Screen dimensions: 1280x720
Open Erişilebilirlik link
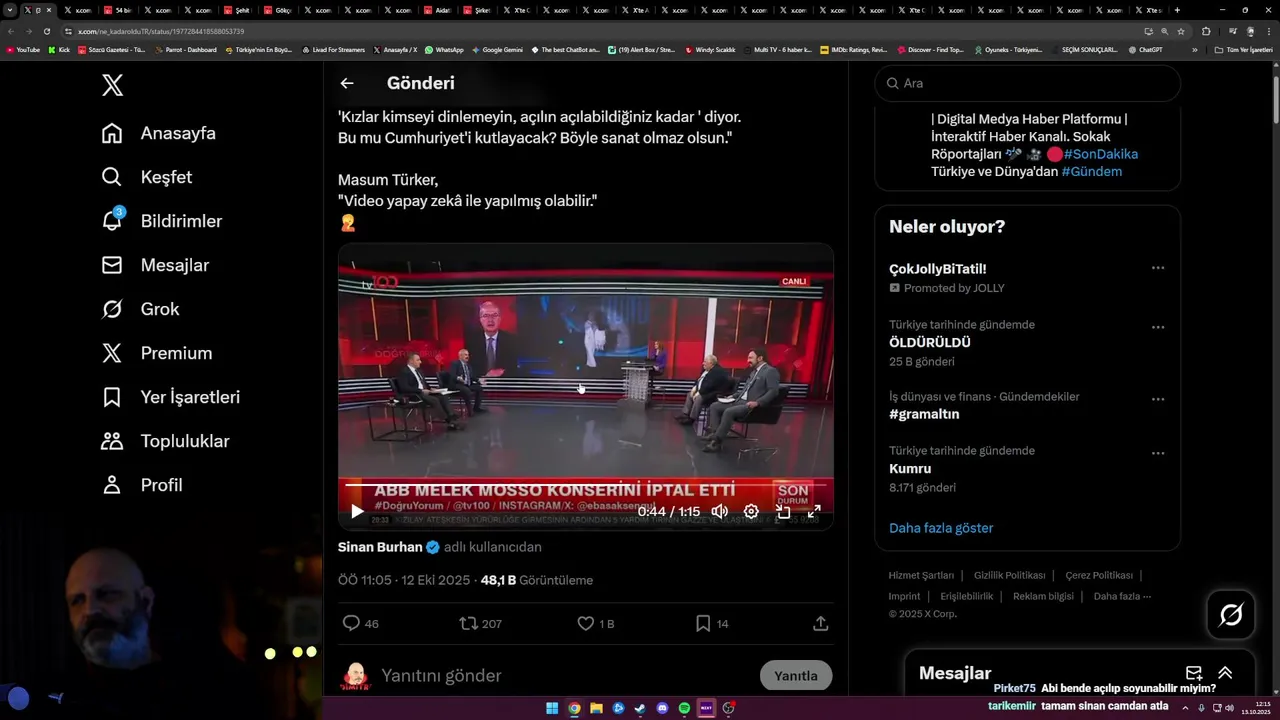pyautogui.click(x=967, y=596)
